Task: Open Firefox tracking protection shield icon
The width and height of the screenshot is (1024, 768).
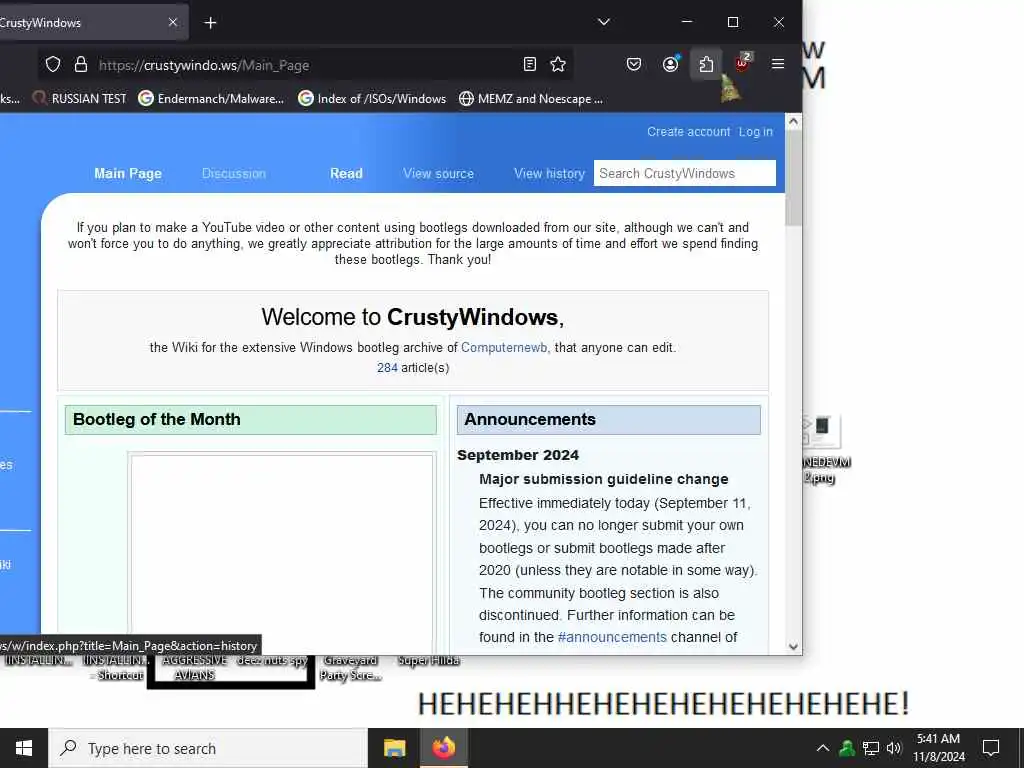Action: tap(53, 64)
